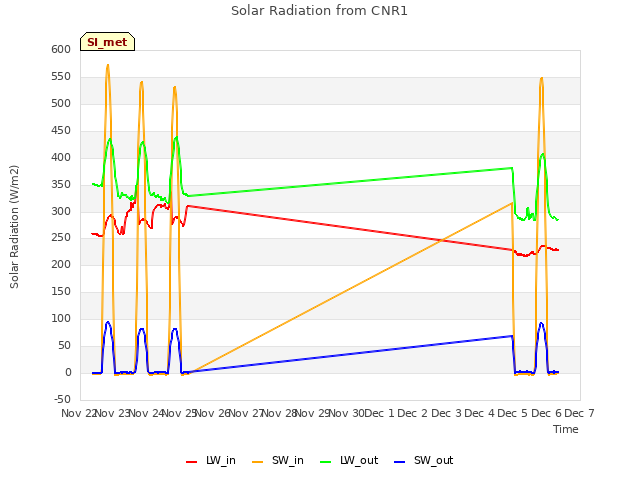Click the y-axis tick label 500
Screen dimensions: 640x480
pos(61,103)
